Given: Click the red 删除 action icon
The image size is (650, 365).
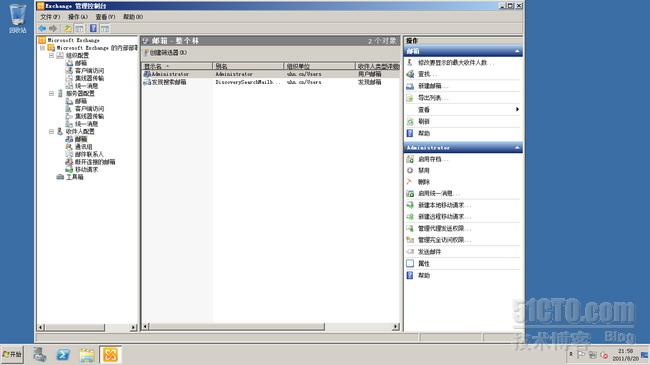Looking at the screenshot, I should pyautogui.click(x=410, y=182).
